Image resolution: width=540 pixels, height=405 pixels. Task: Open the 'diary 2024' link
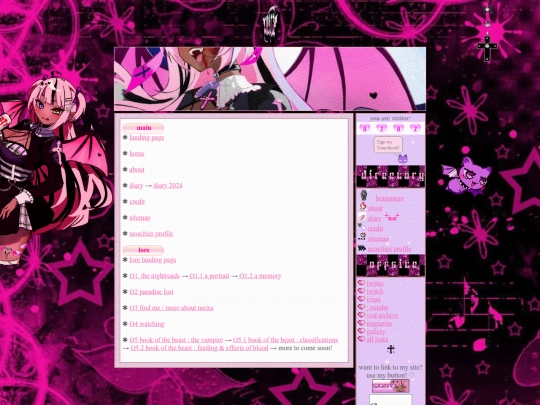coord(168,186)
